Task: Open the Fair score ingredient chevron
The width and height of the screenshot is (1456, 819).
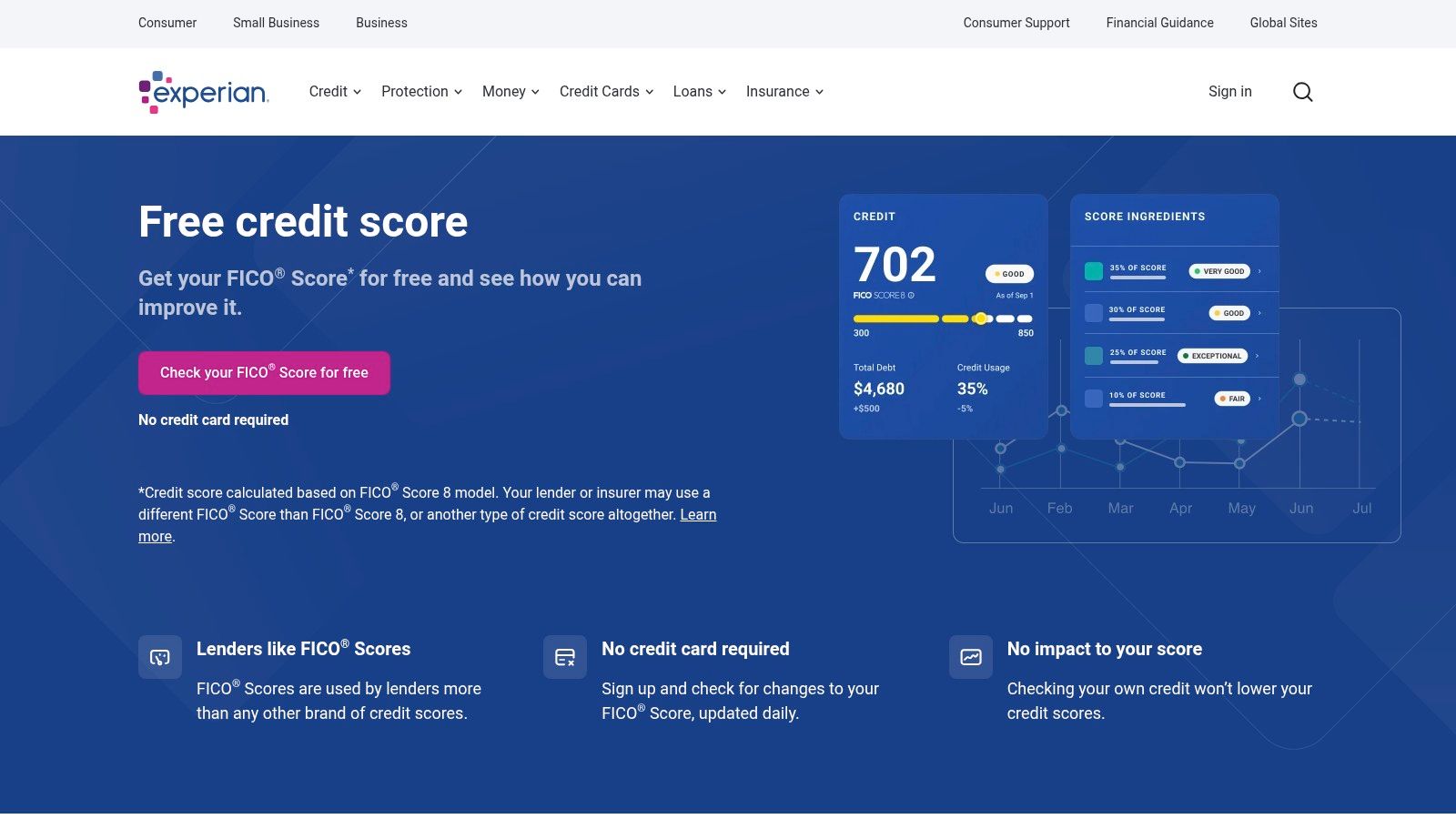Action: pyautogui.click(x=1259, y=399)
